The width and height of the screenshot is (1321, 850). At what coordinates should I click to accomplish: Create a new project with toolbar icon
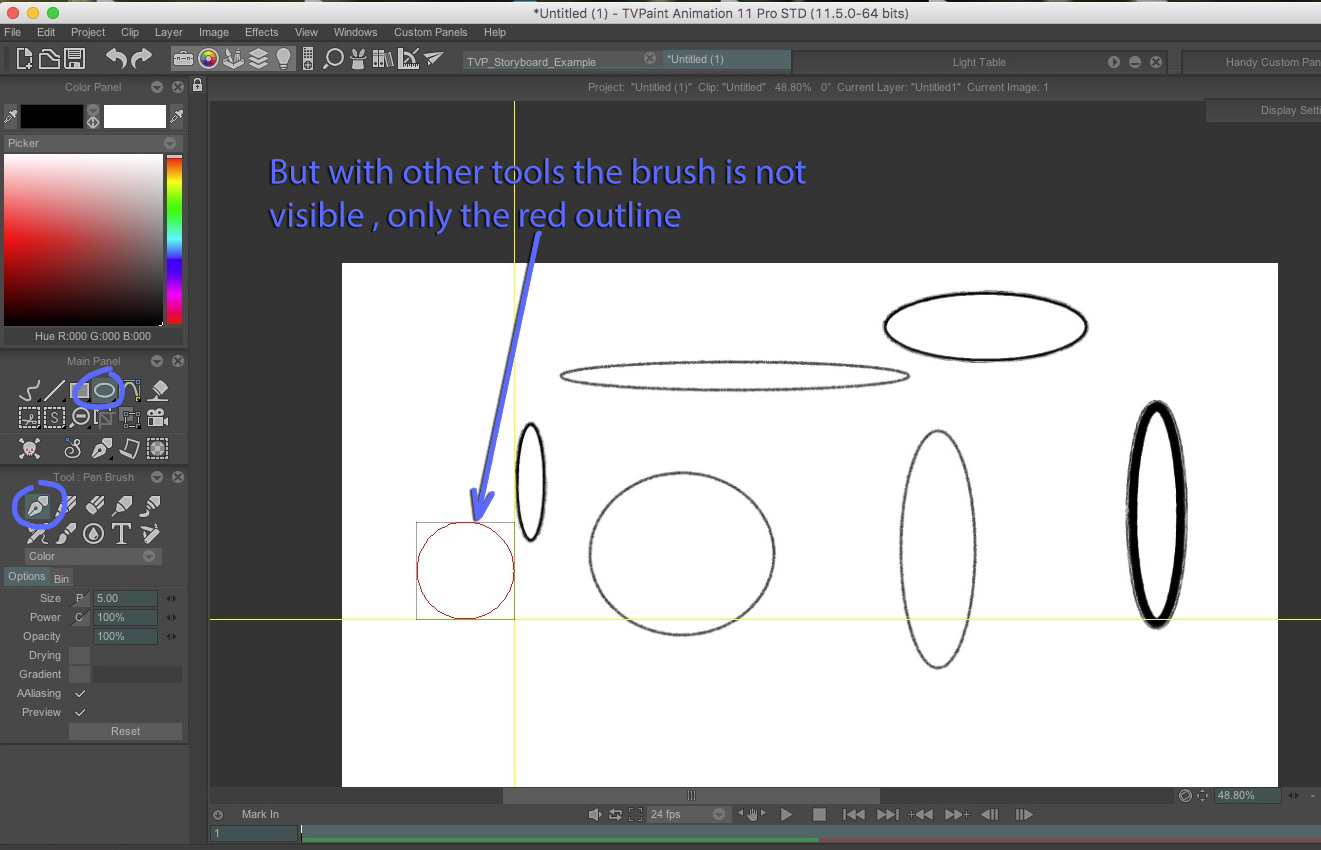(x=25, y=59)
